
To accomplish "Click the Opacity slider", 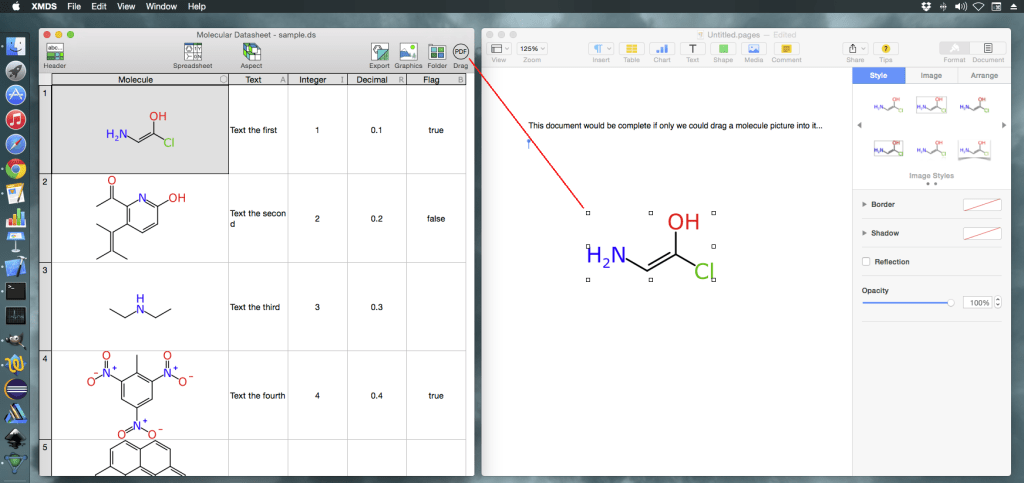I will (x=906, y=302).
